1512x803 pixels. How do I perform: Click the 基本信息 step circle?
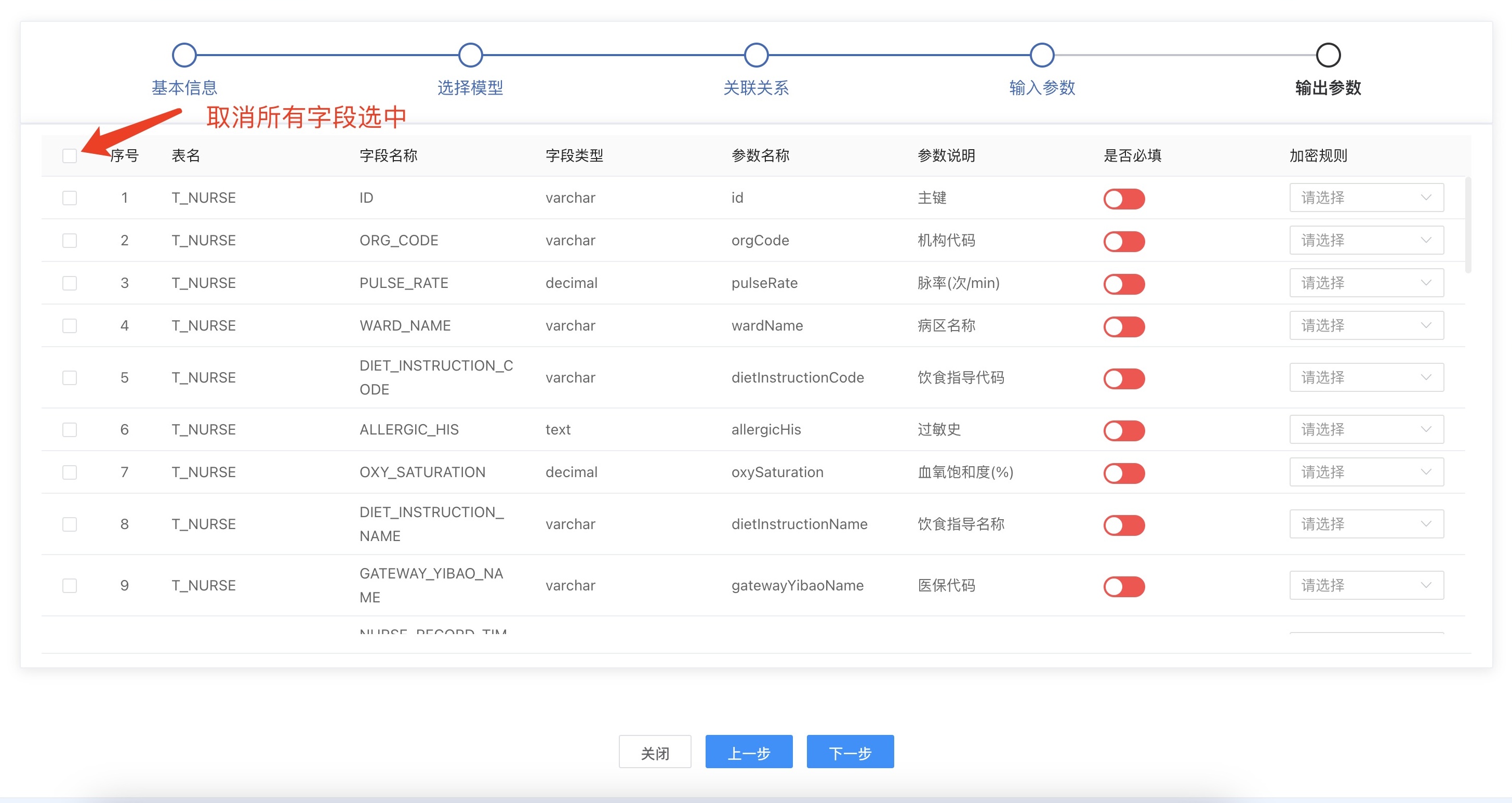(x=184, y=55)
